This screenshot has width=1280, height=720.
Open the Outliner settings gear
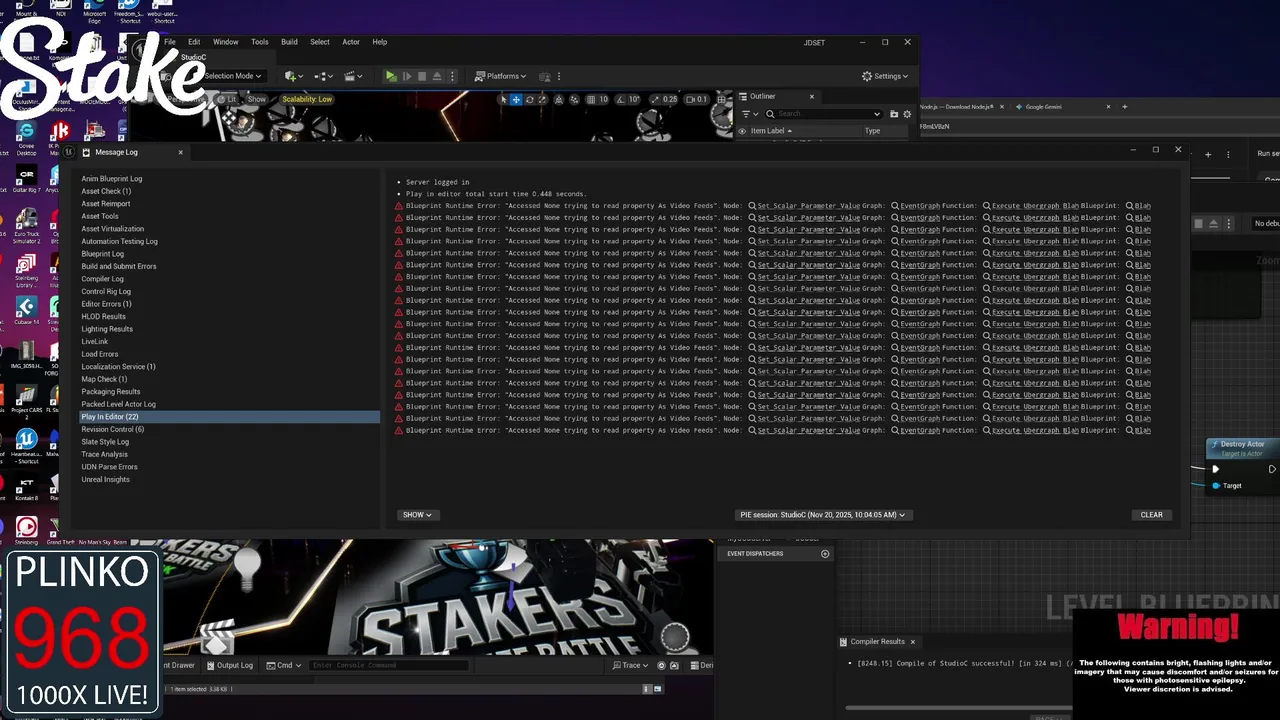(x=908, y=114)
